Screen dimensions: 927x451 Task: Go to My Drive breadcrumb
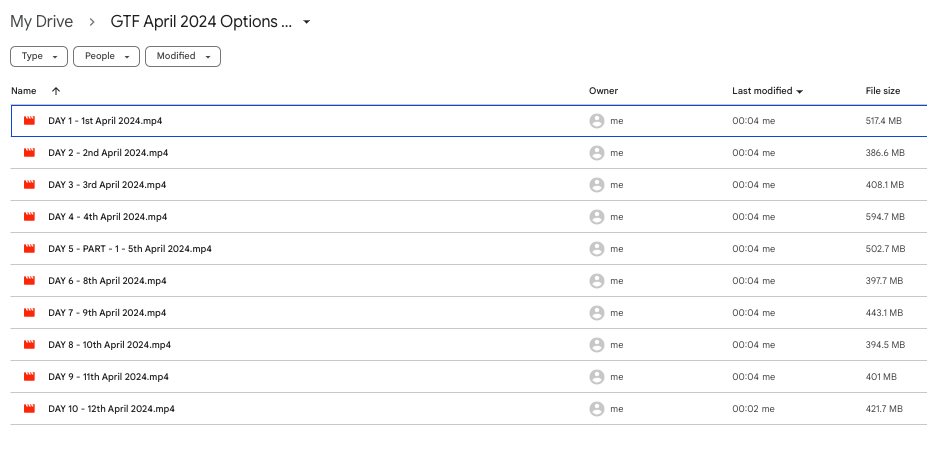point(42,22)
